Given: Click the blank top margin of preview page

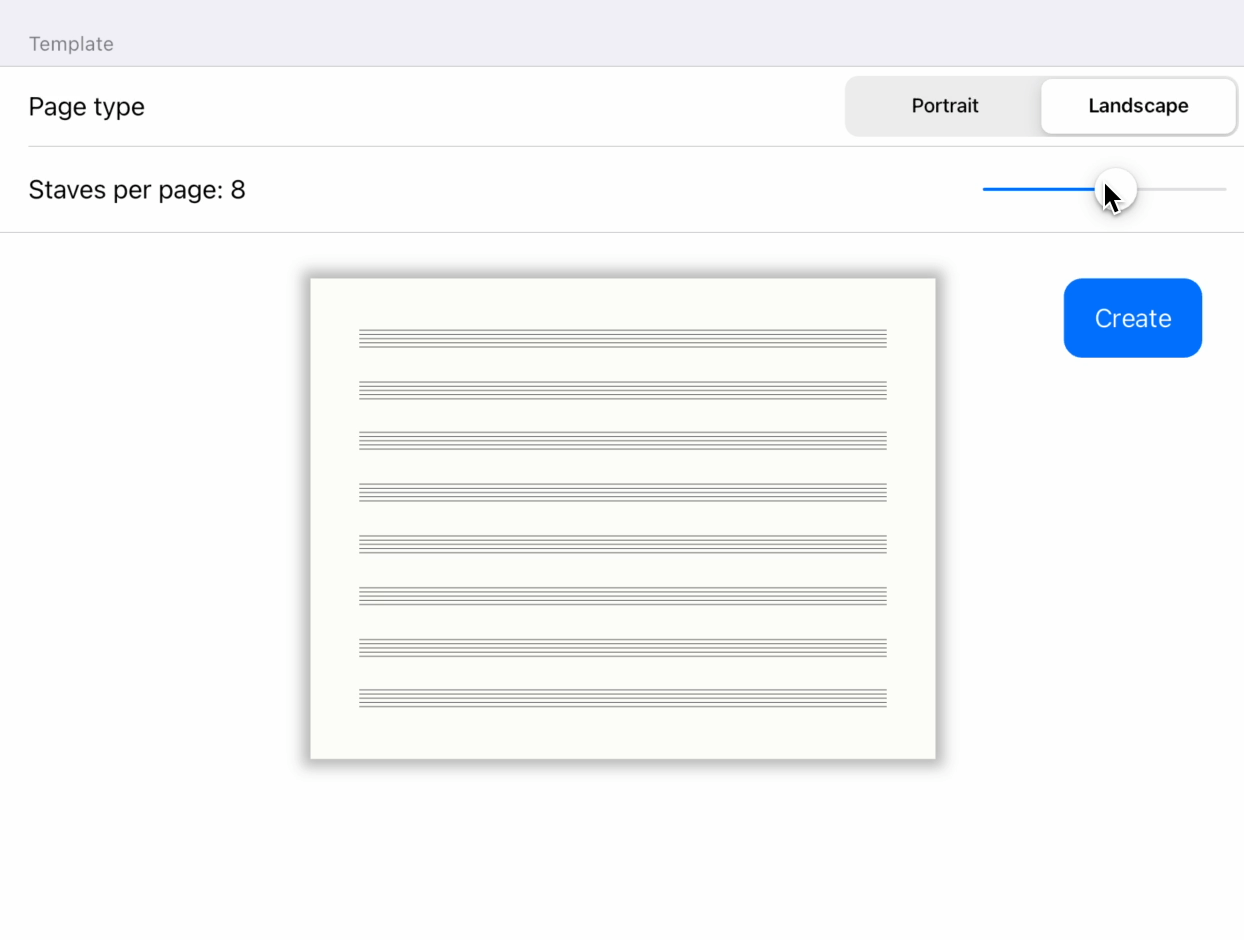Looking at the screenshot, I should [x=622, y=302].
